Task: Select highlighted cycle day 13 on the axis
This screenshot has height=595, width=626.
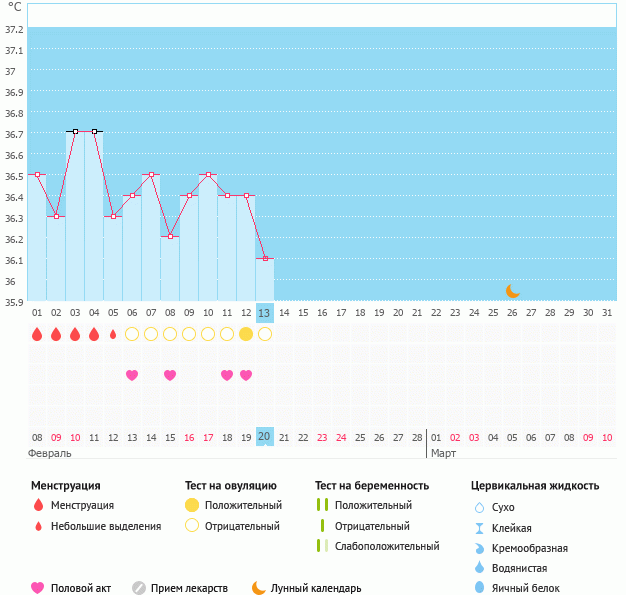Action: (x=264, y=313)
